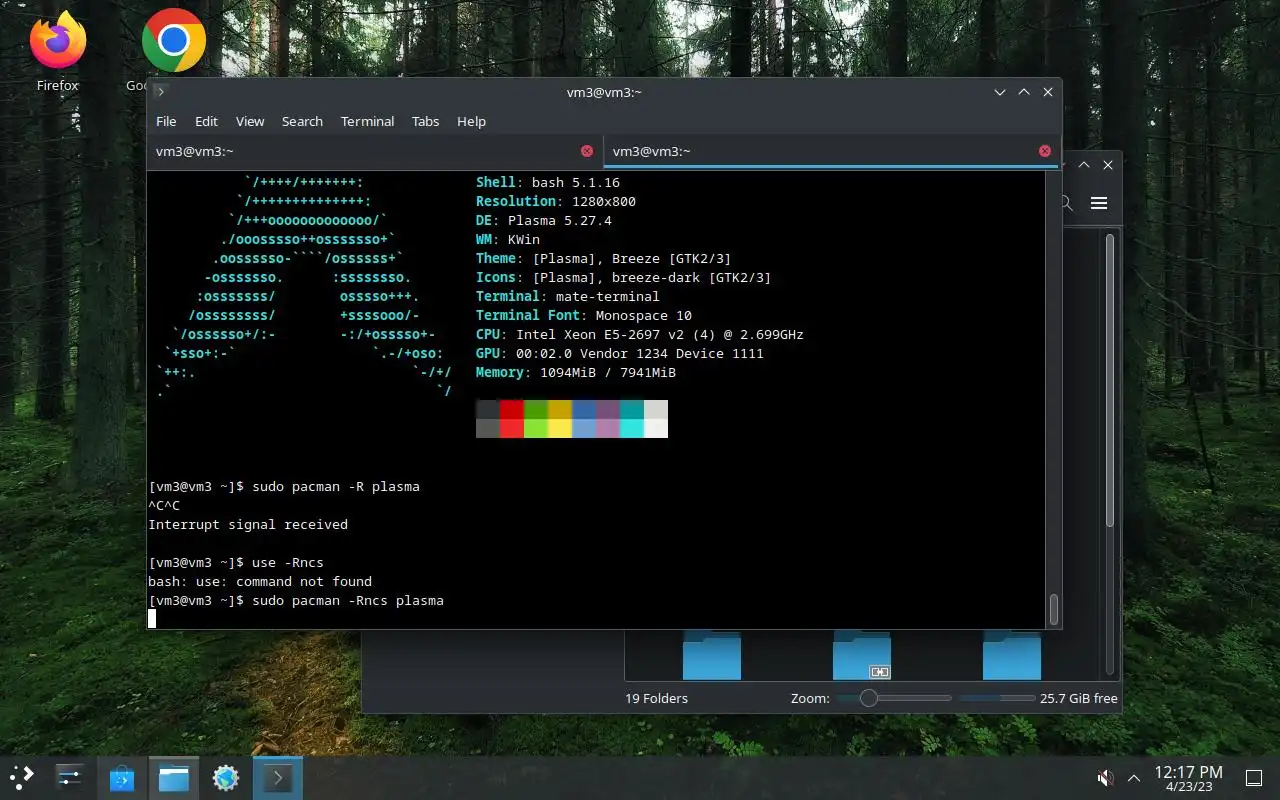Click the terminal app icon in the title bar
The image size is (1280, 800).
161,92
